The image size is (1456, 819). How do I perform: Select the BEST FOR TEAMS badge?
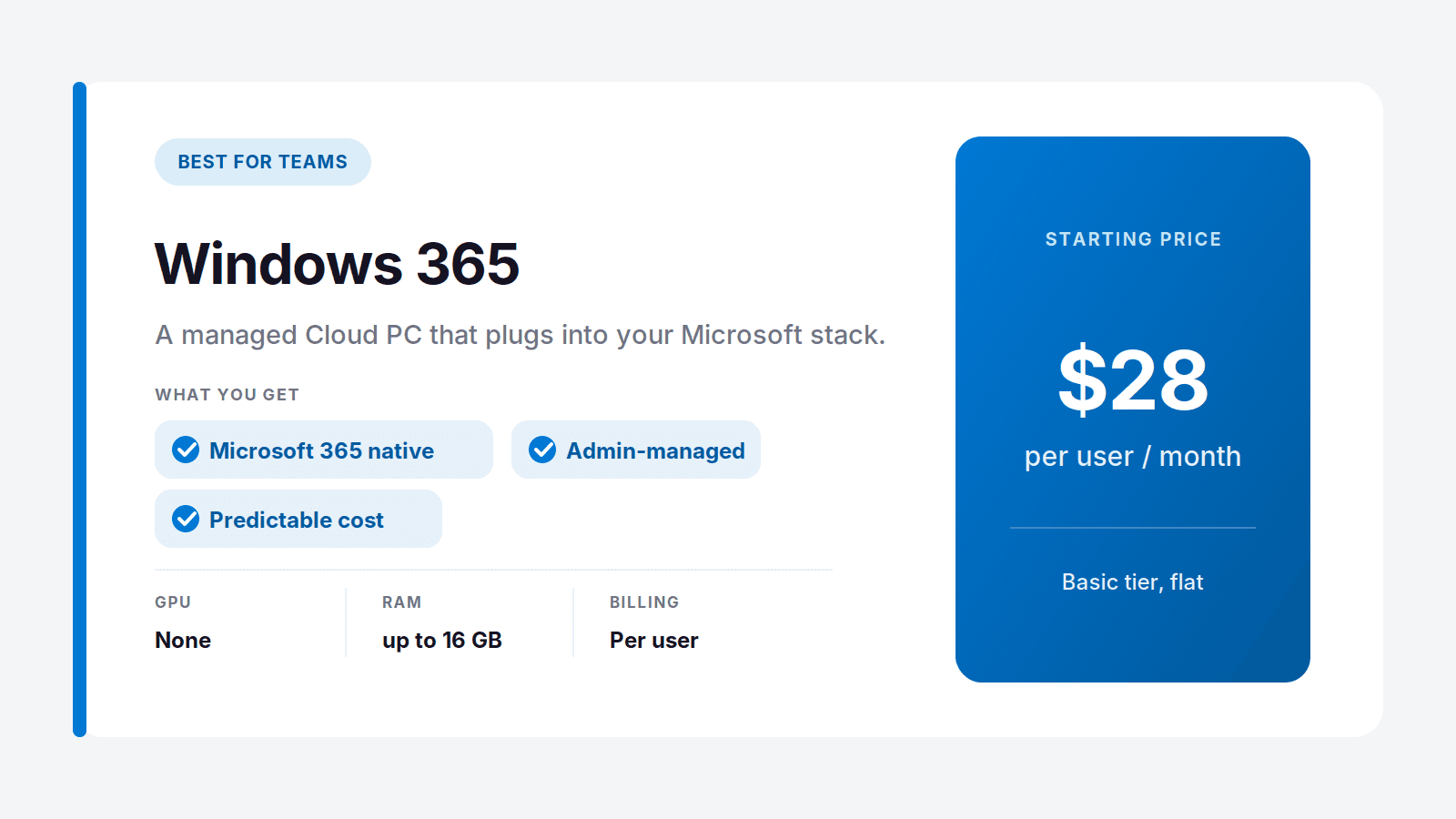tap(263, 162)
